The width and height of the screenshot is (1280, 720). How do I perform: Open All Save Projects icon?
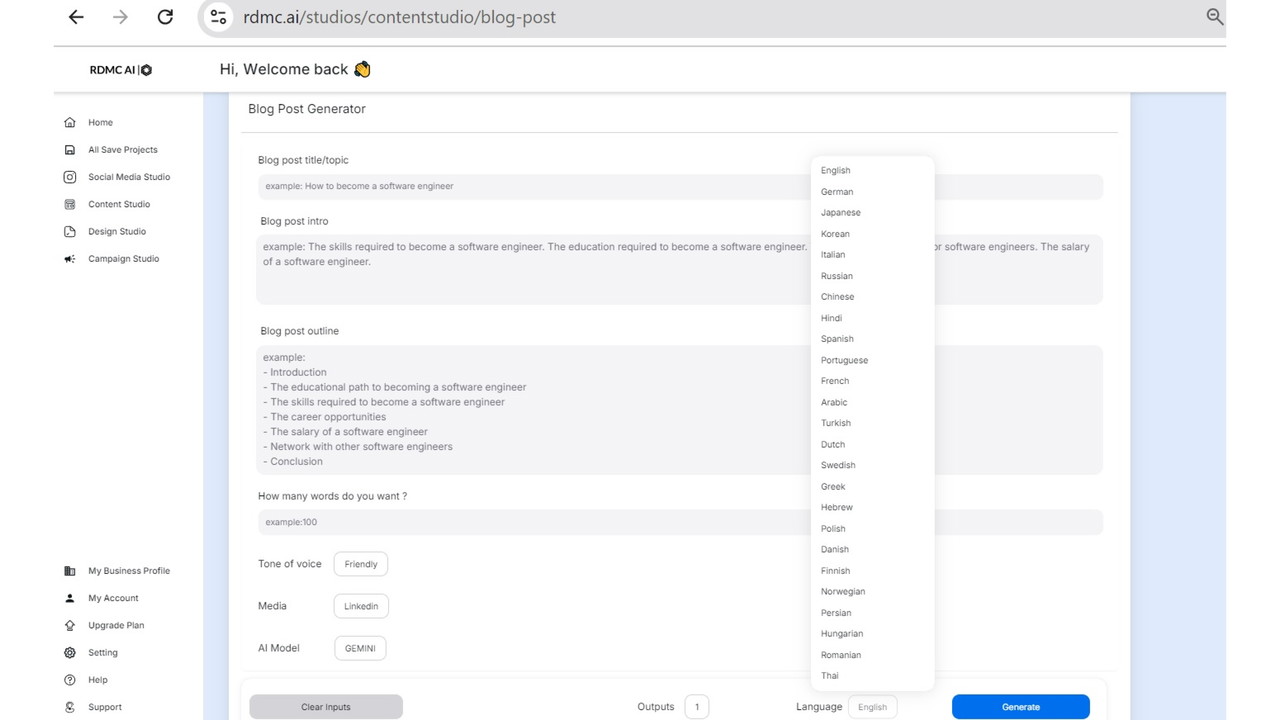(x=69, y=150)
